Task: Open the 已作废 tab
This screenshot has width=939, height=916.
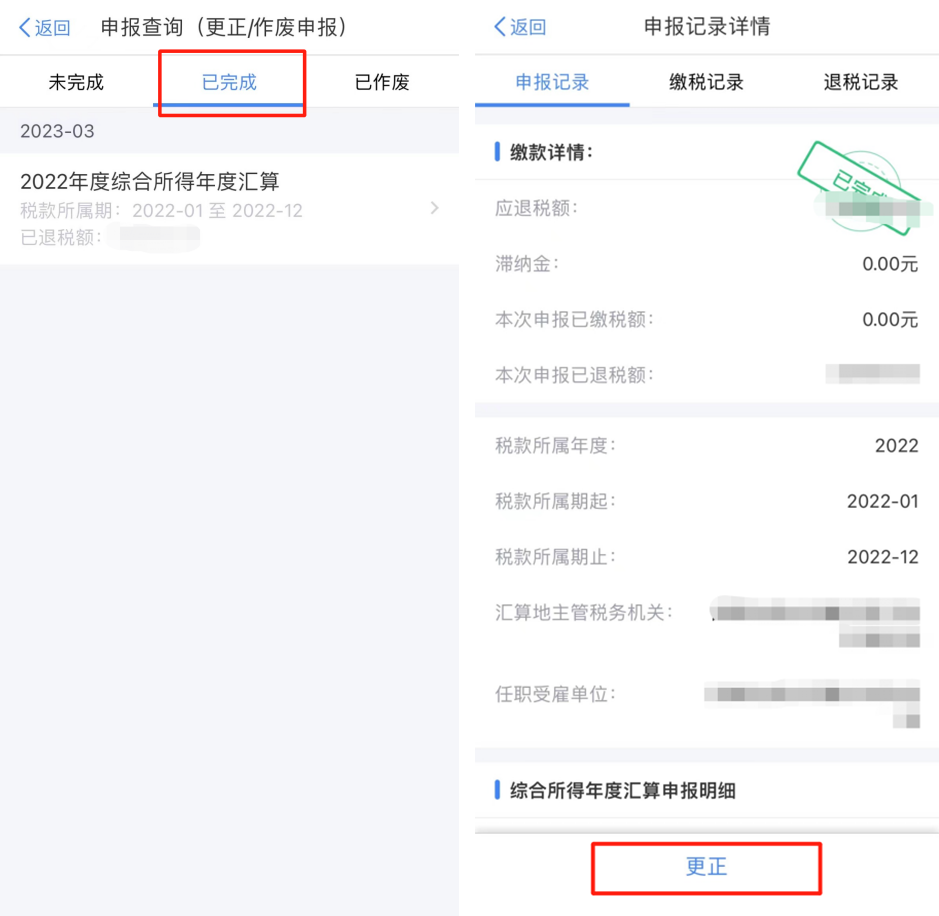Action: (382, 82)
